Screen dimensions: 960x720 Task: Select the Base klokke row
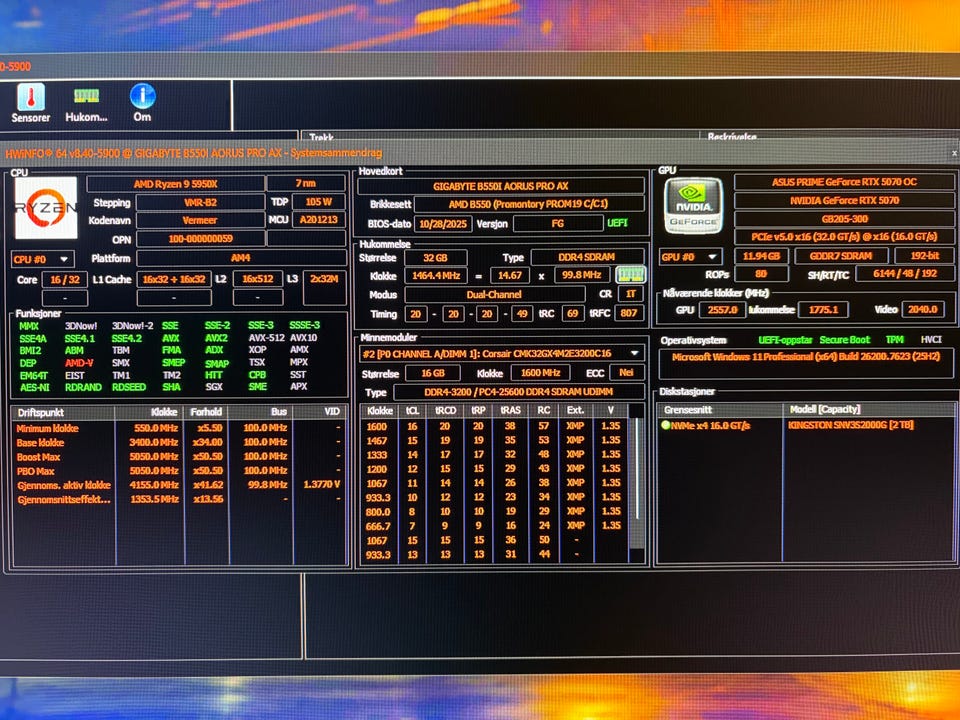click(x=179, y=442)
